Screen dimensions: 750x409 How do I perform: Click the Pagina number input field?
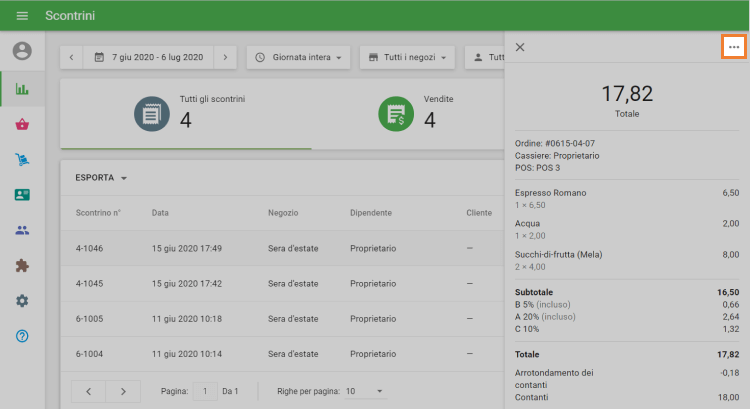205,391
